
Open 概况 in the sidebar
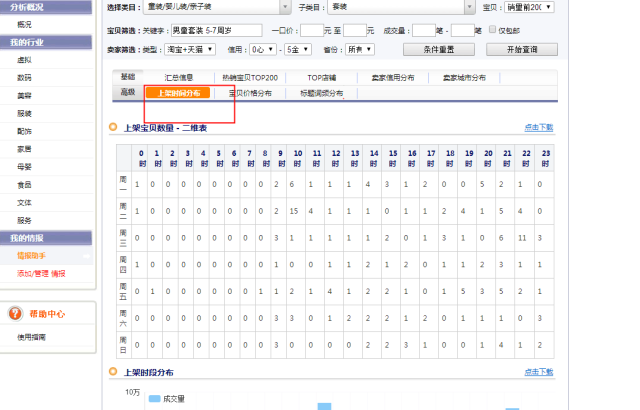(x=24, y=24)
